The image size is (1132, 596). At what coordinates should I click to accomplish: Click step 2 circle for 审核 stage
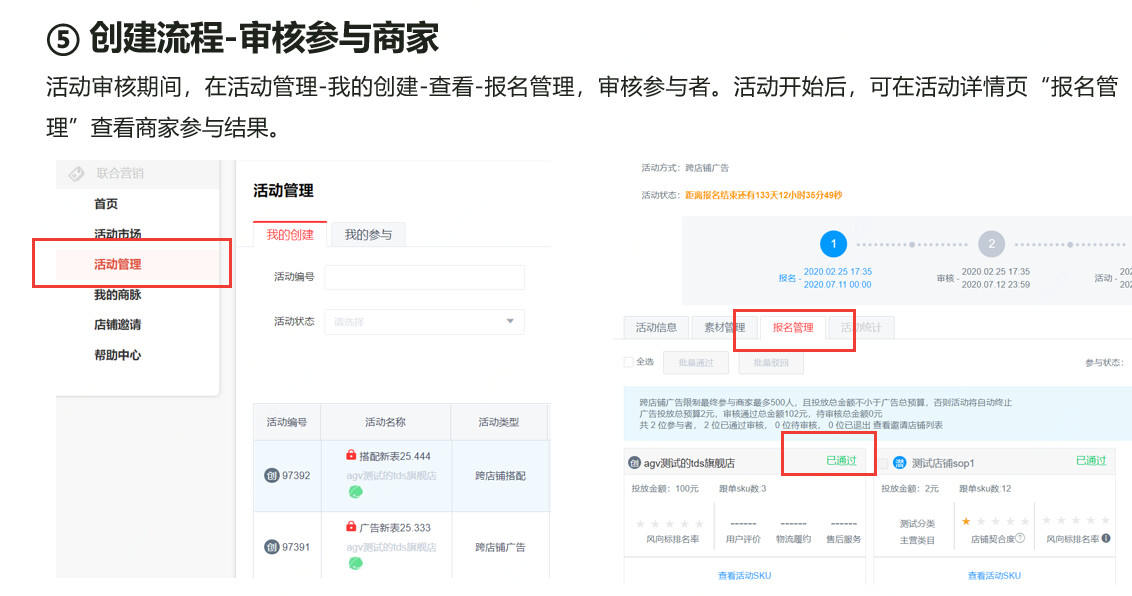(x=991, y=244)
